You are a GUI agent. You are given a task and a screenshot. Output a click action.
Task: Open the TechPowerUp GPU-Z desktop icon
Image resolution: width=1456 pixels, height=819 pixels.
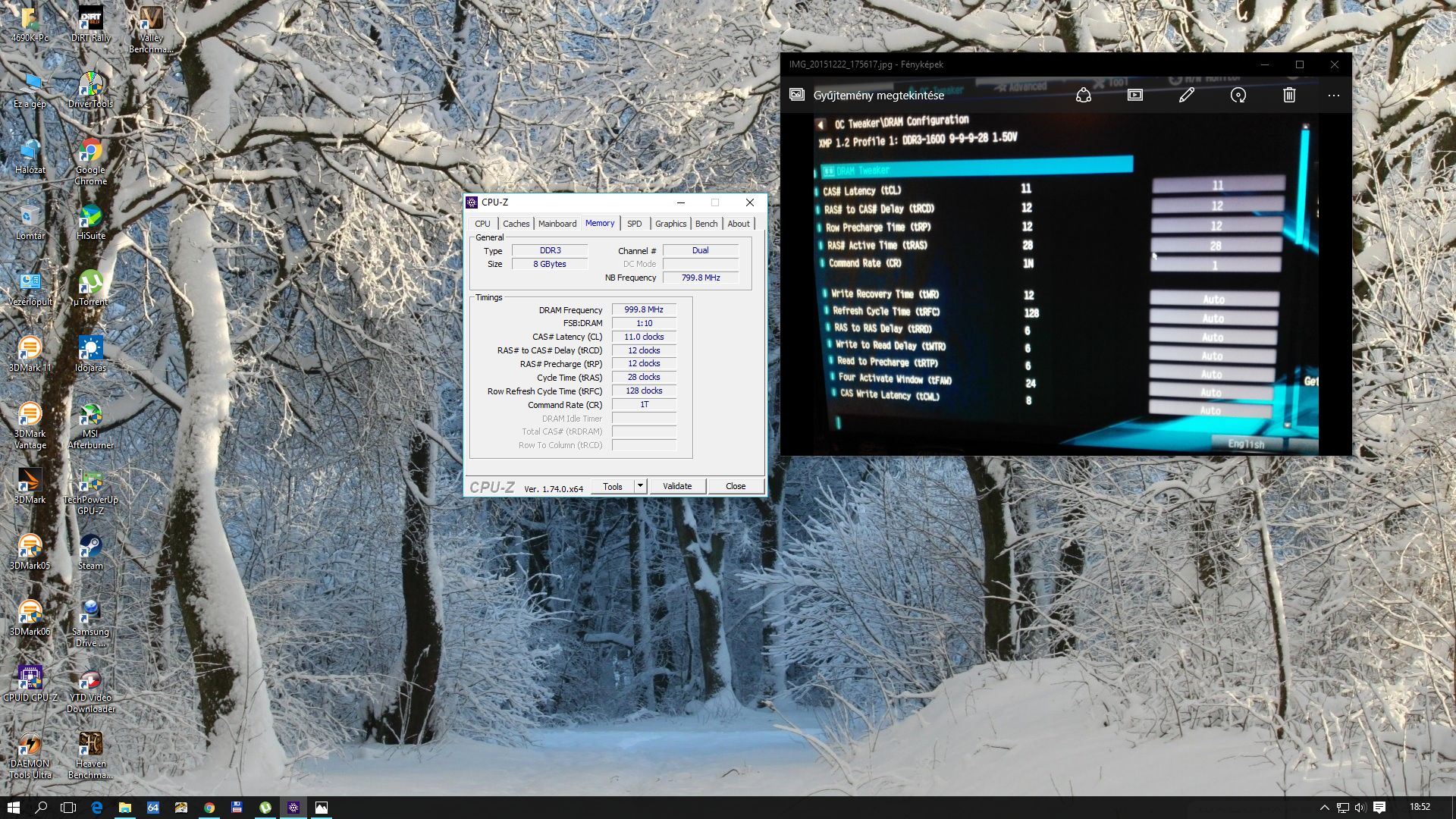[x=90, y=491]
